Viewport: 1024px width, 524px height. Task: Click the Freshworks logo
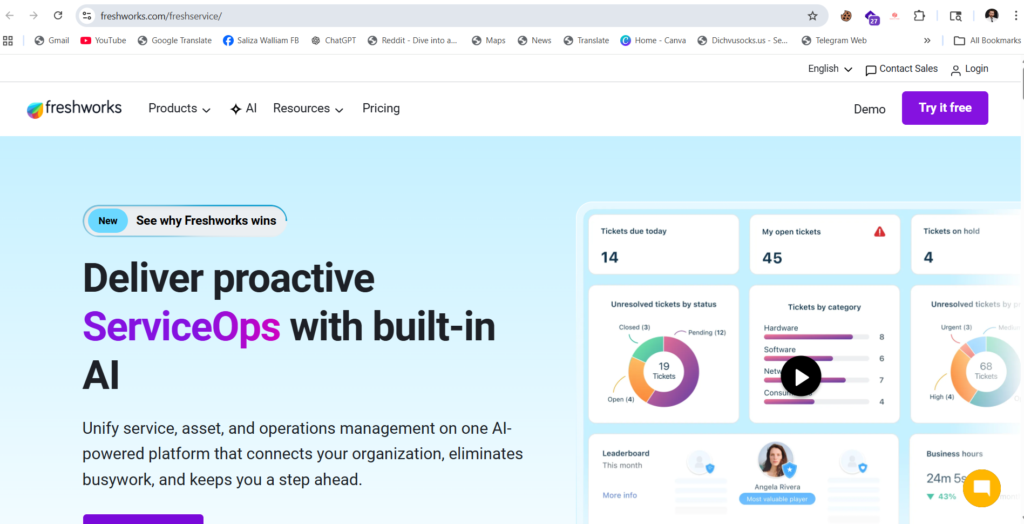pos(74,109)
